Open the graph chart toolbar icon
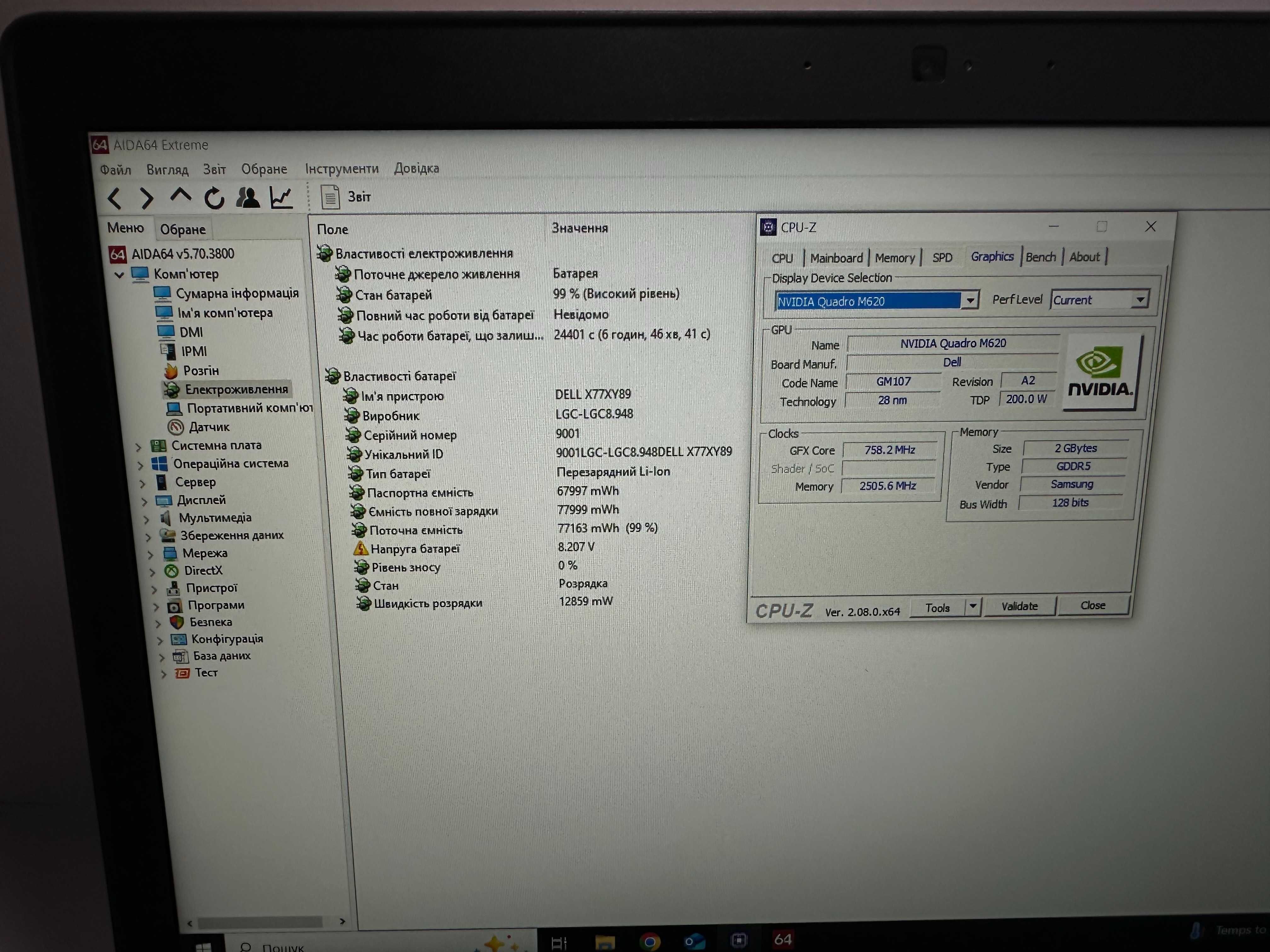Screen dimensions: 1270x952 pos(282,198)
